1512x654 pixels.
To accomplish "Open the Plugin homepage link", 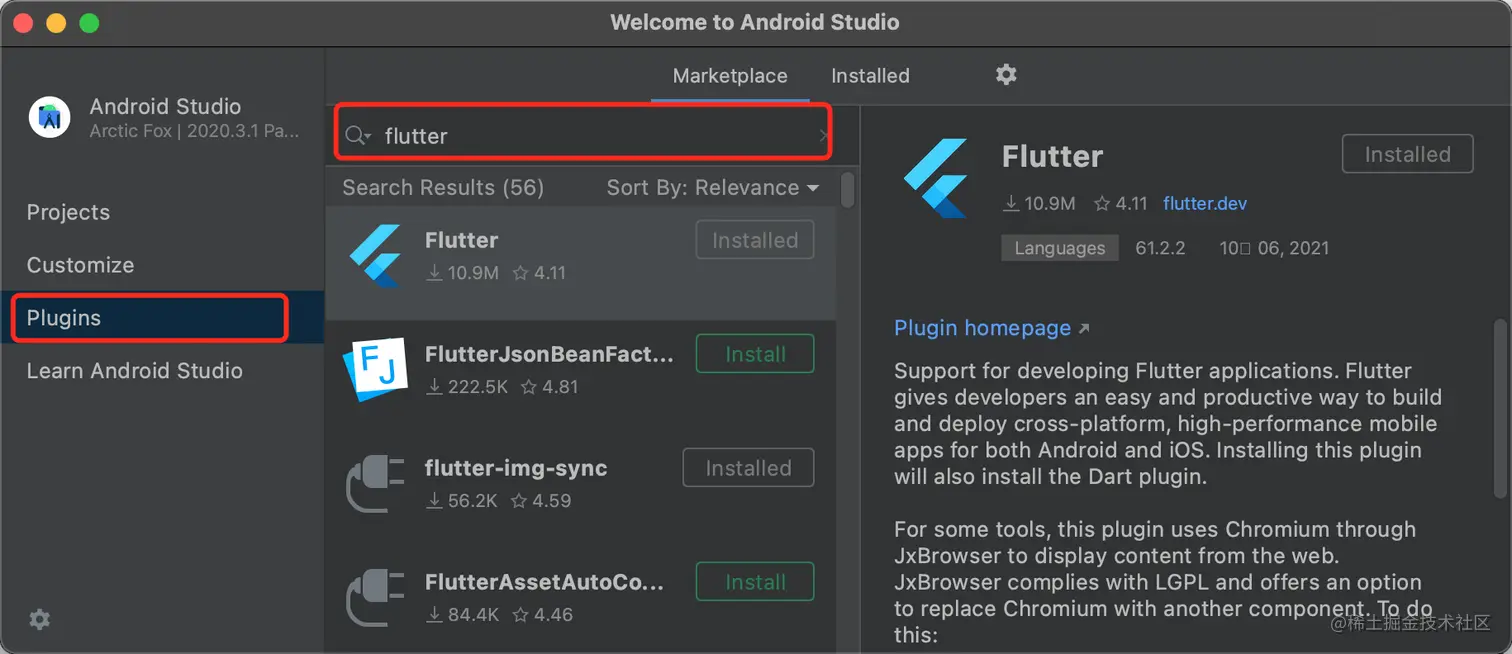I will (982, 328).
